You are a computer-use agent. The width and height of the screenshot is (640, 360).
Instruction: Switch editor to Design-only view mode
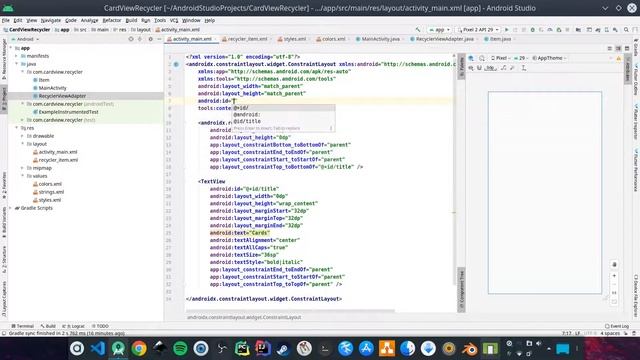click(x=627, y=49)
